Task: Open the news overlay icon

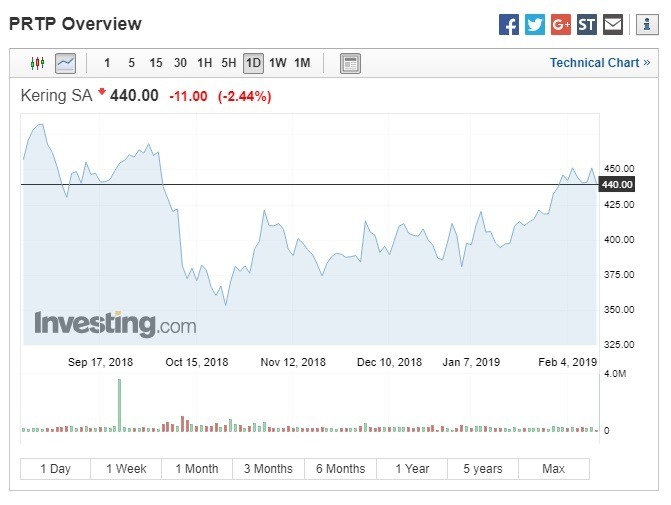Action: pos(350,63)
